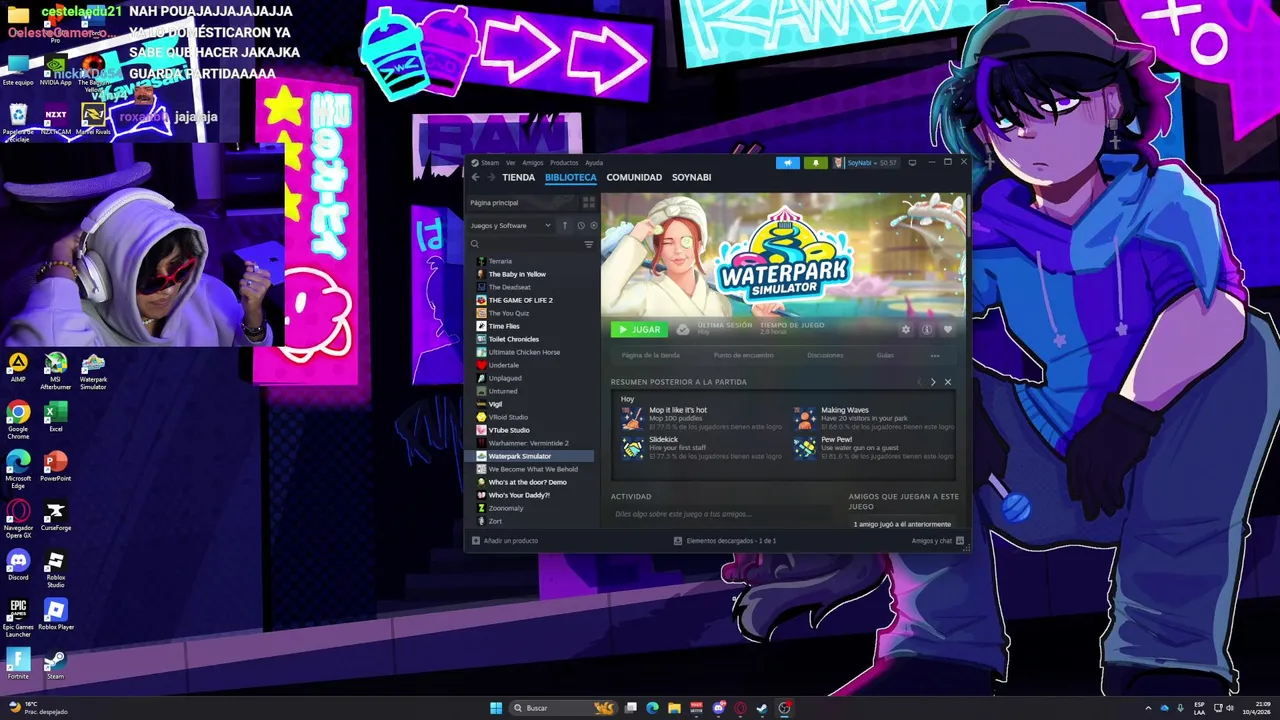Screen dimensions: 1280x720
Task: Switch library to grid collections view icon
Action: (x=588, y=202)
